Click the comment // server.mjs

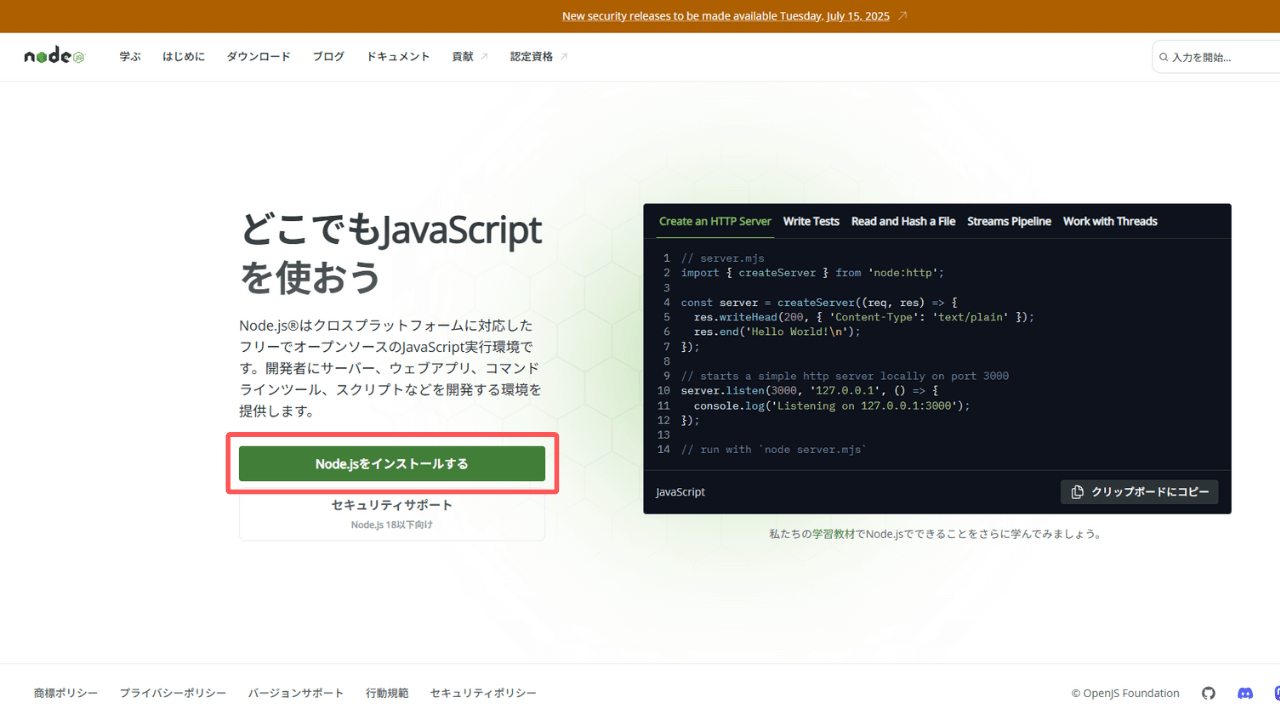pos(722,258)
